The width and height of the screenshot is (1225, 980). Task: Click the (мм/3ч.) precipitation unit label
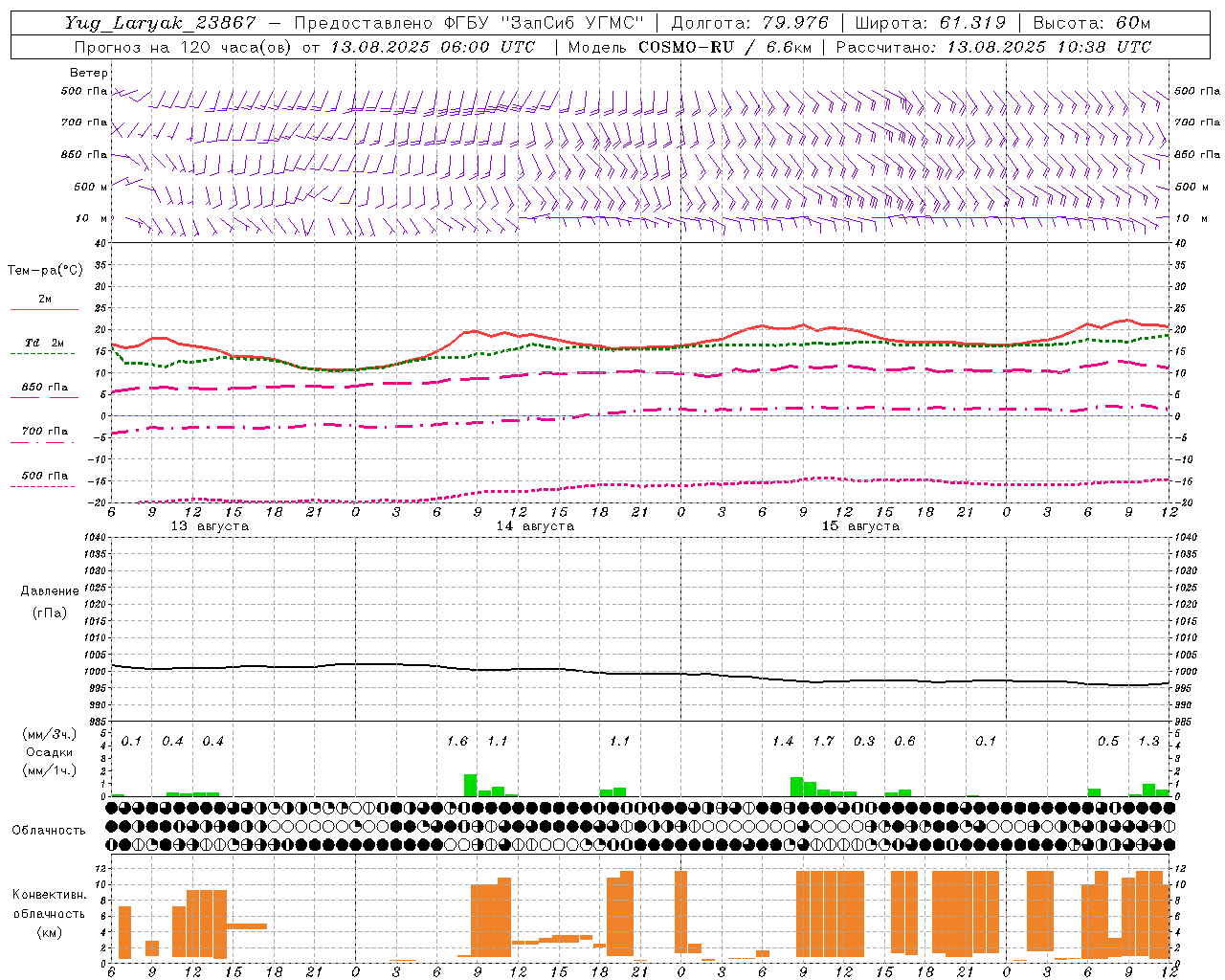click(x=47, y=734)
